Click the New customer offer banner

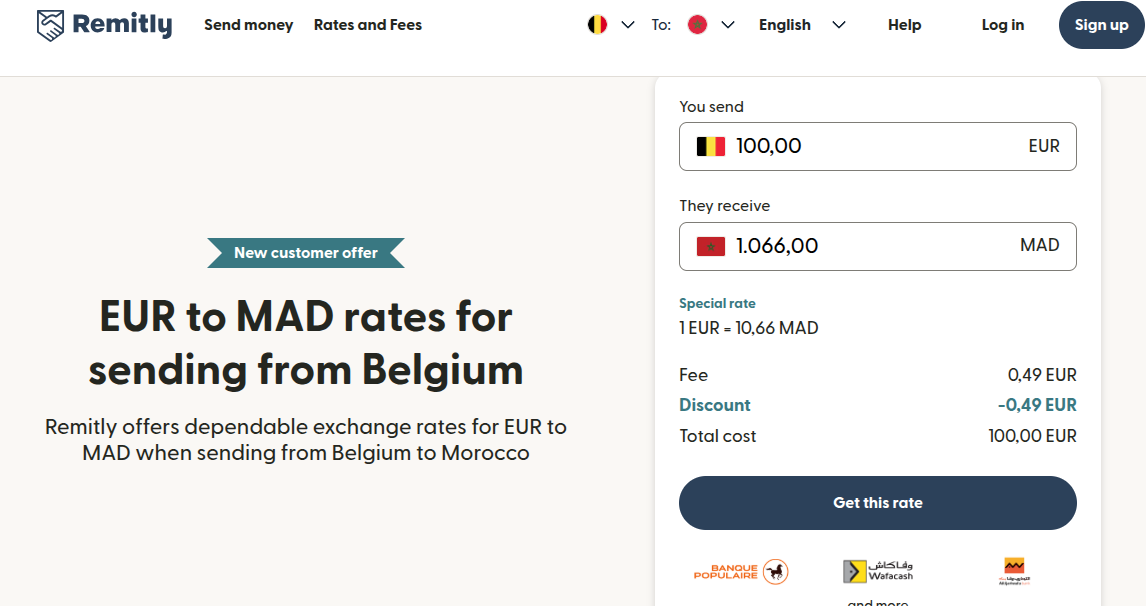pyautogui.click(x=306, y=253)
